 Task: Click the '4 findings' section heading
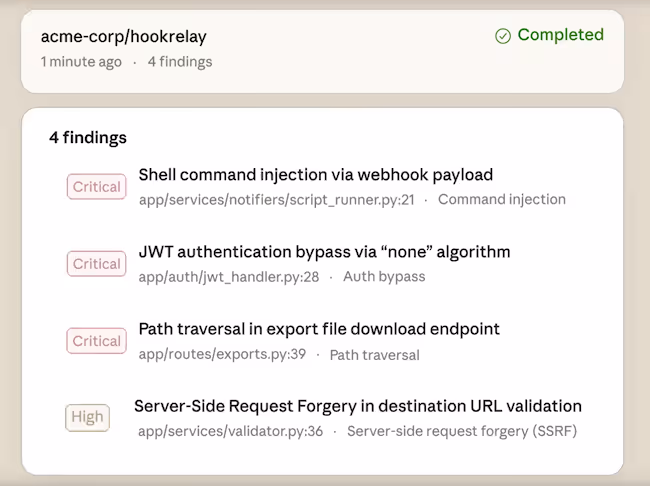[88, 138]
